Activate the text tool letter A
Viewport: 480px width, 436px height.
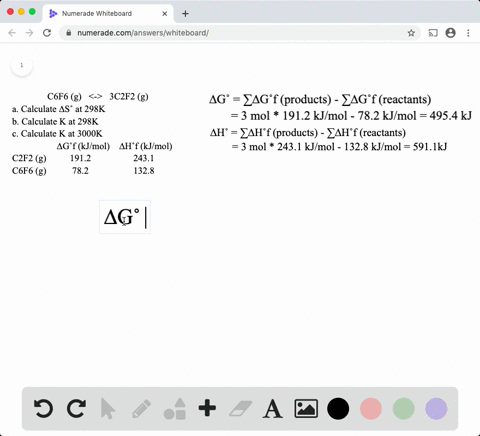pos(273,409)
